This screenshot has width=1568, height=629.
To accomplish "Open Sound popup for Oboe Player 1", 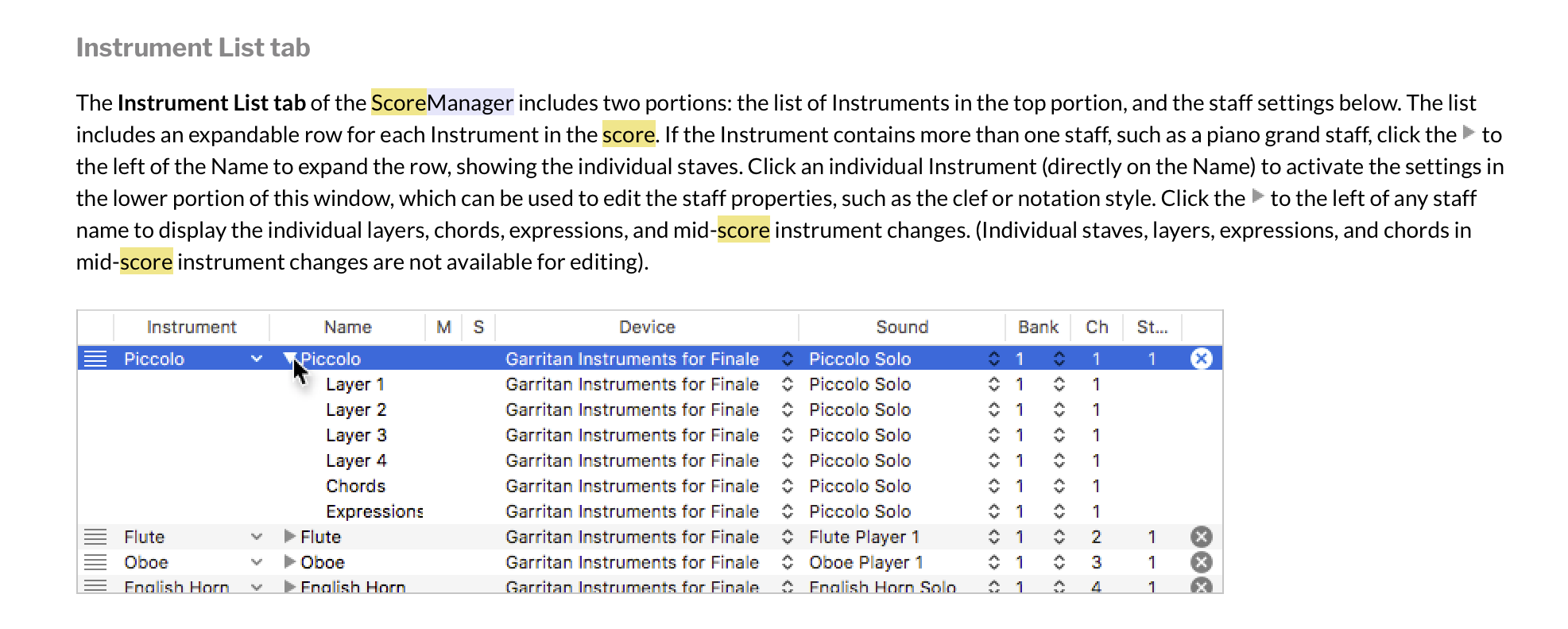I will [993, 562].
